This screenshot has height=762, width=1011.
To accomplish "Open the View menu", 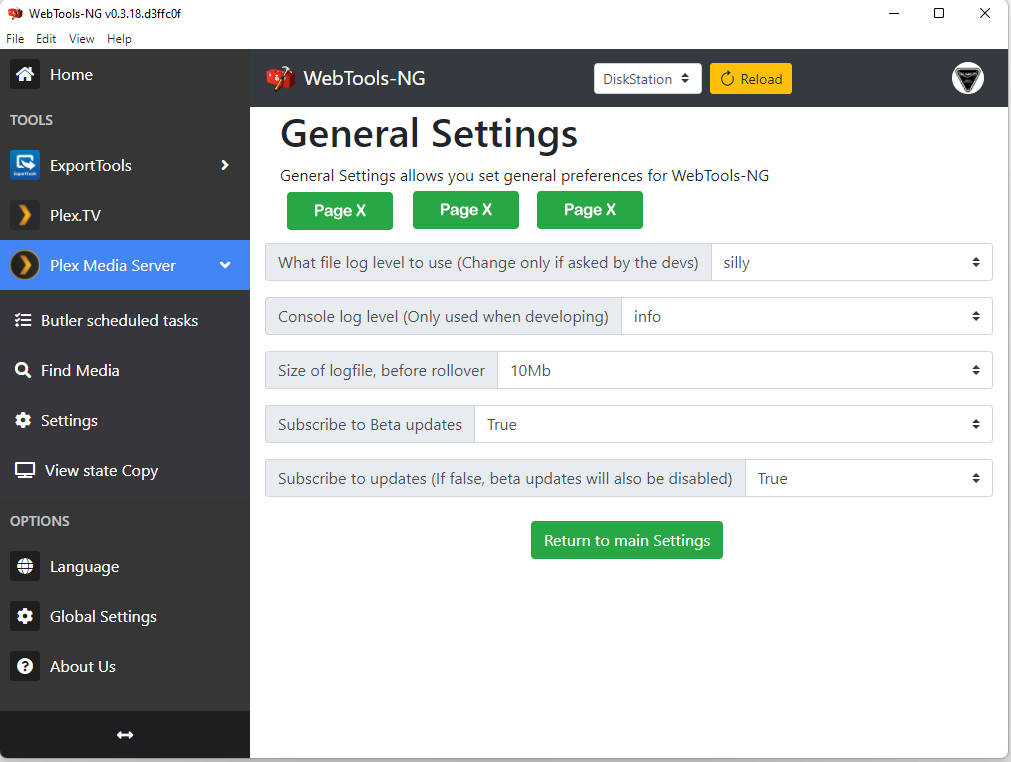I will point(81,38).
